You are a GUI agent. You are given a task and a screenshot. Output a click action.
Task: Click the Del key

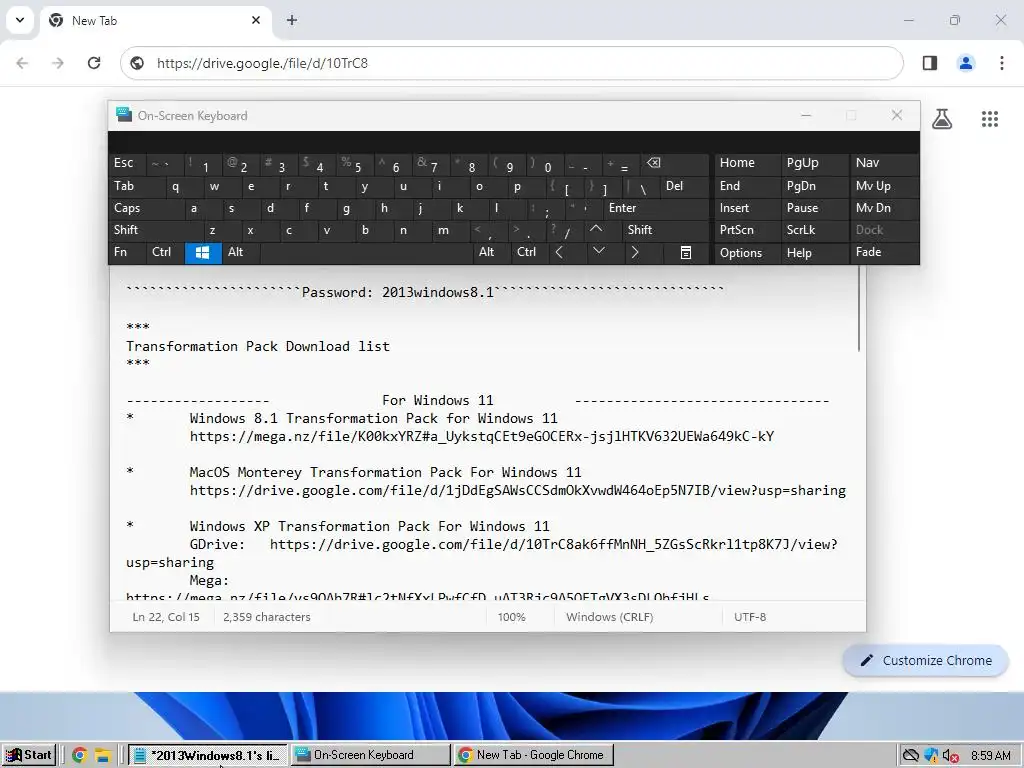coord(684,186)
